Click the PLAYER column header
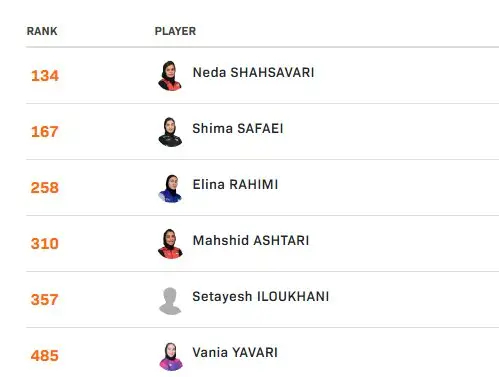 (175, 31)
